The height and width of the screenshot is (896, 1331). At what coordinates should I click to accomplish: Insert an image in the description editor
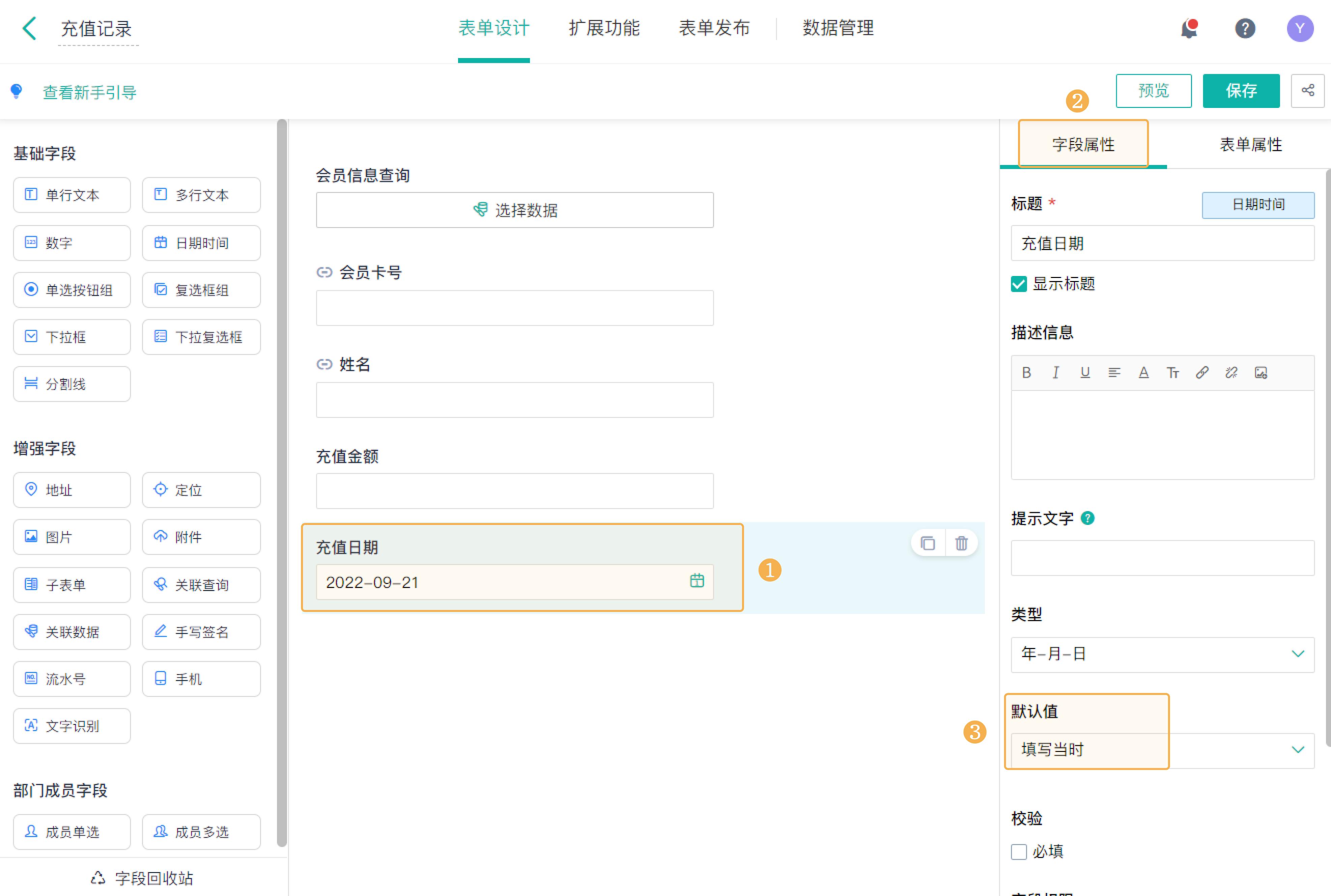(x=1261, y=372)
